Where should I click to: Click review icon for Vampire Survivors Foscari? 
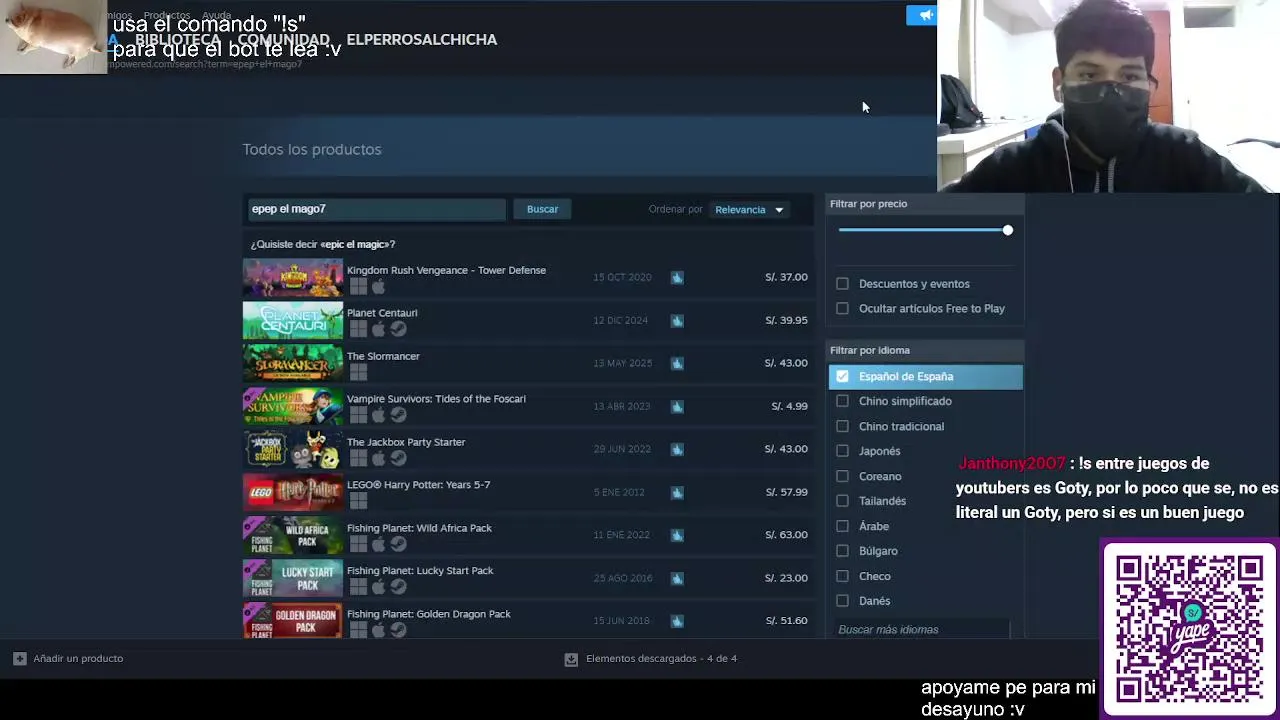point(677,406)
